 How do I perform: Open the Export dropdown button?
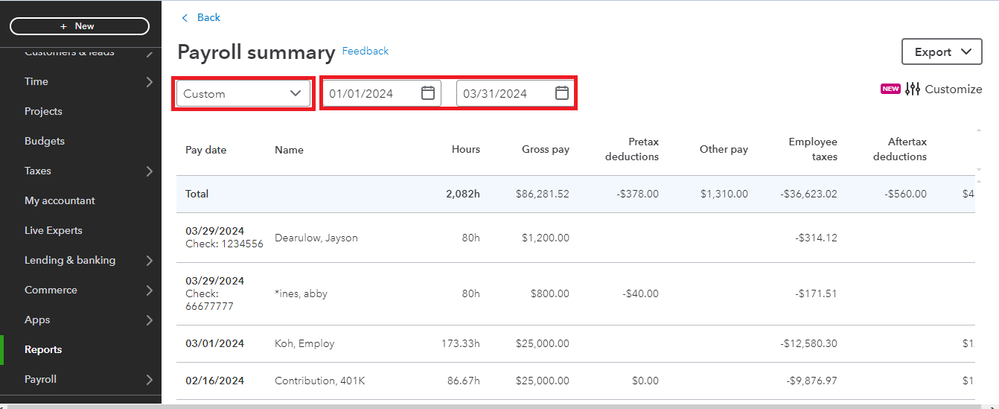941,52
